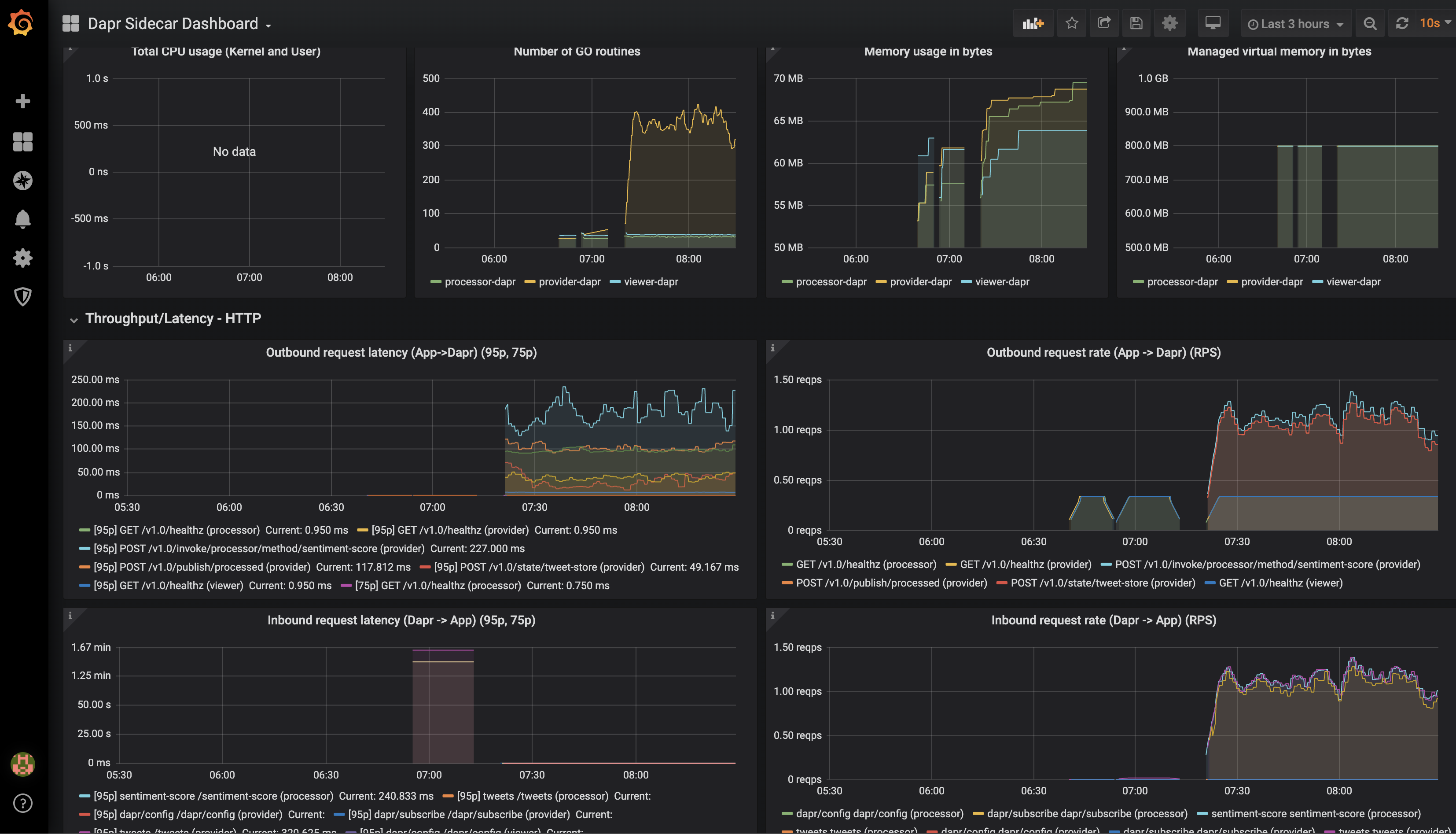
Task: Toggle provider-dapr in Managed virtual memory legend
Action: pyautogui.click(x=1272, y=282)
